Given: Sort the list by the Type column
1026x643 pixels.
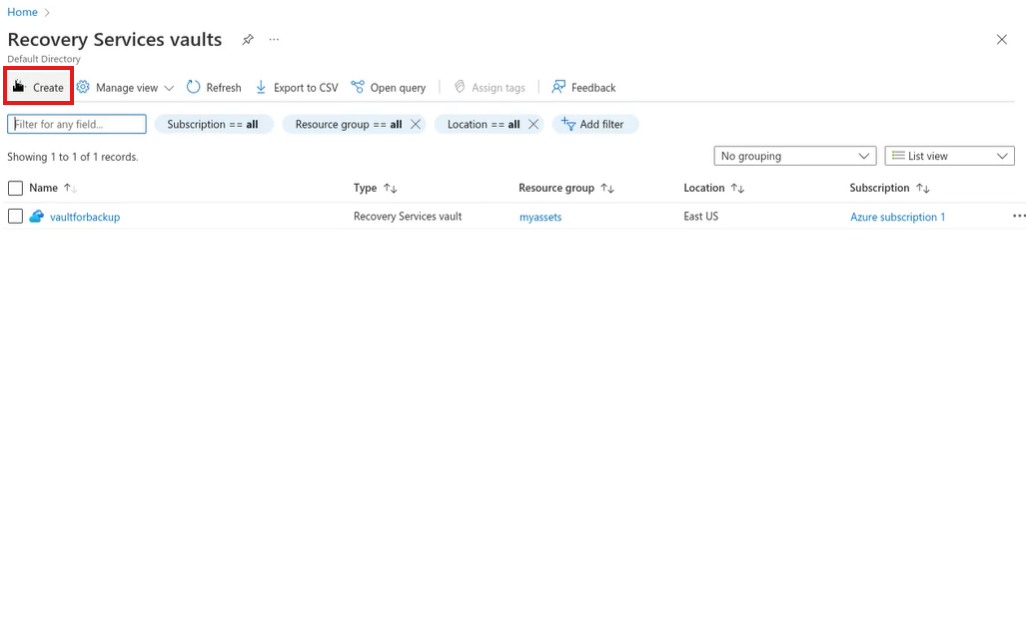Looking at the screenshot, I should 375,188.
